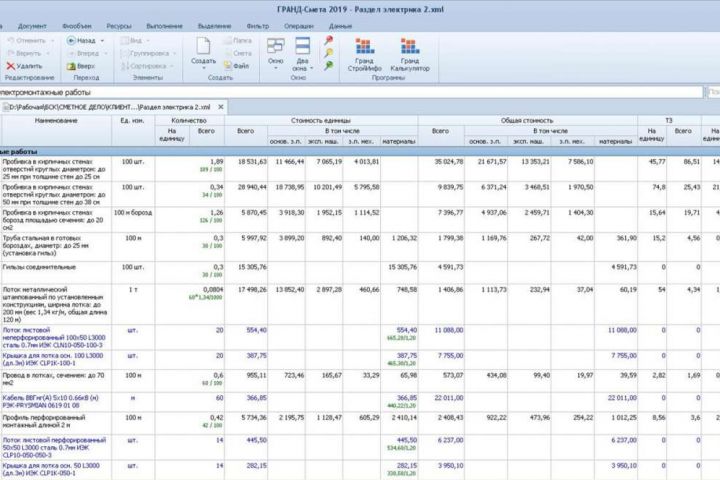Screen dimensions: 720x480
Task: Click the Общая стоимость column header
Action: click(x=527, y=120)
